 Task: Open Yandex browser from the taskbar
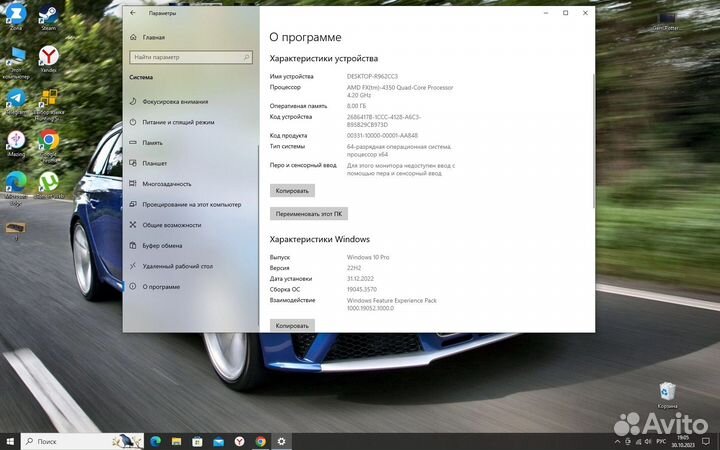point(239,441)
